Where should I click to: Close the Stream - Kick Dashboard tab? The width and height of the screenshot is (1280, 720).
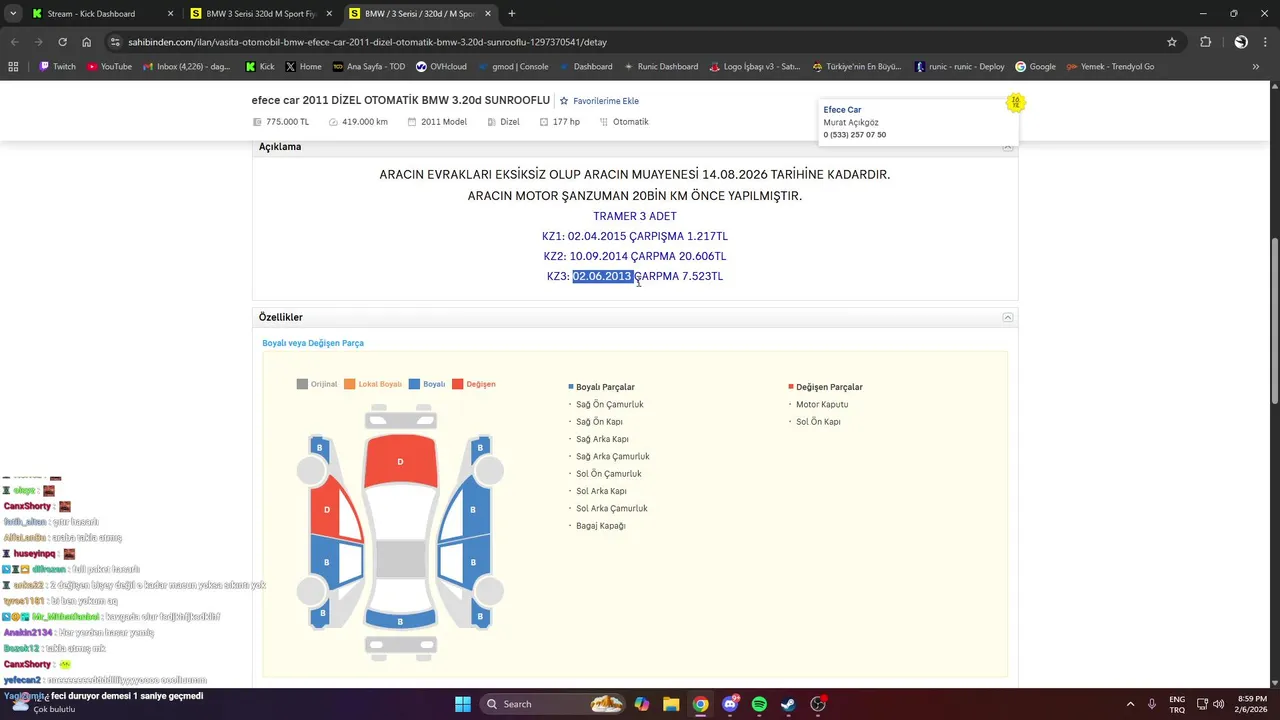coord(170,14)
